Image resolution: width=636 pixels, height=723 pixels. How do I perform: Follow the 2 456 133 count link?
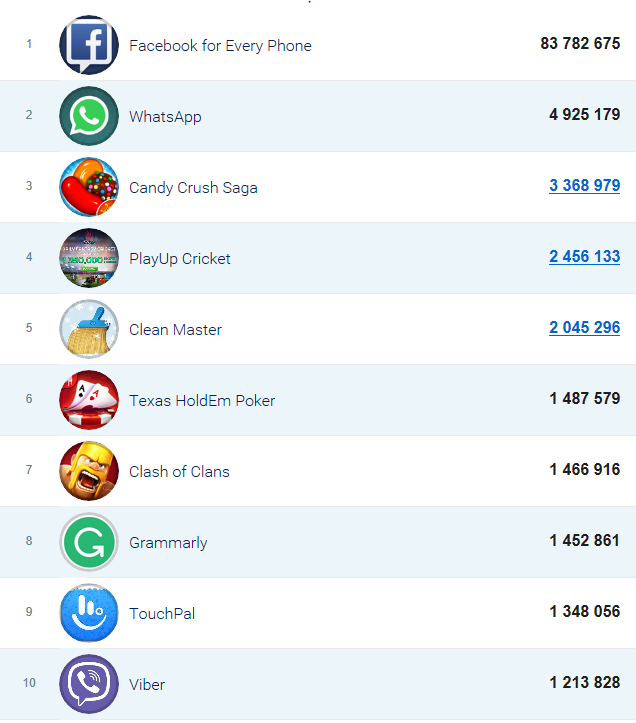click(584, 256)
